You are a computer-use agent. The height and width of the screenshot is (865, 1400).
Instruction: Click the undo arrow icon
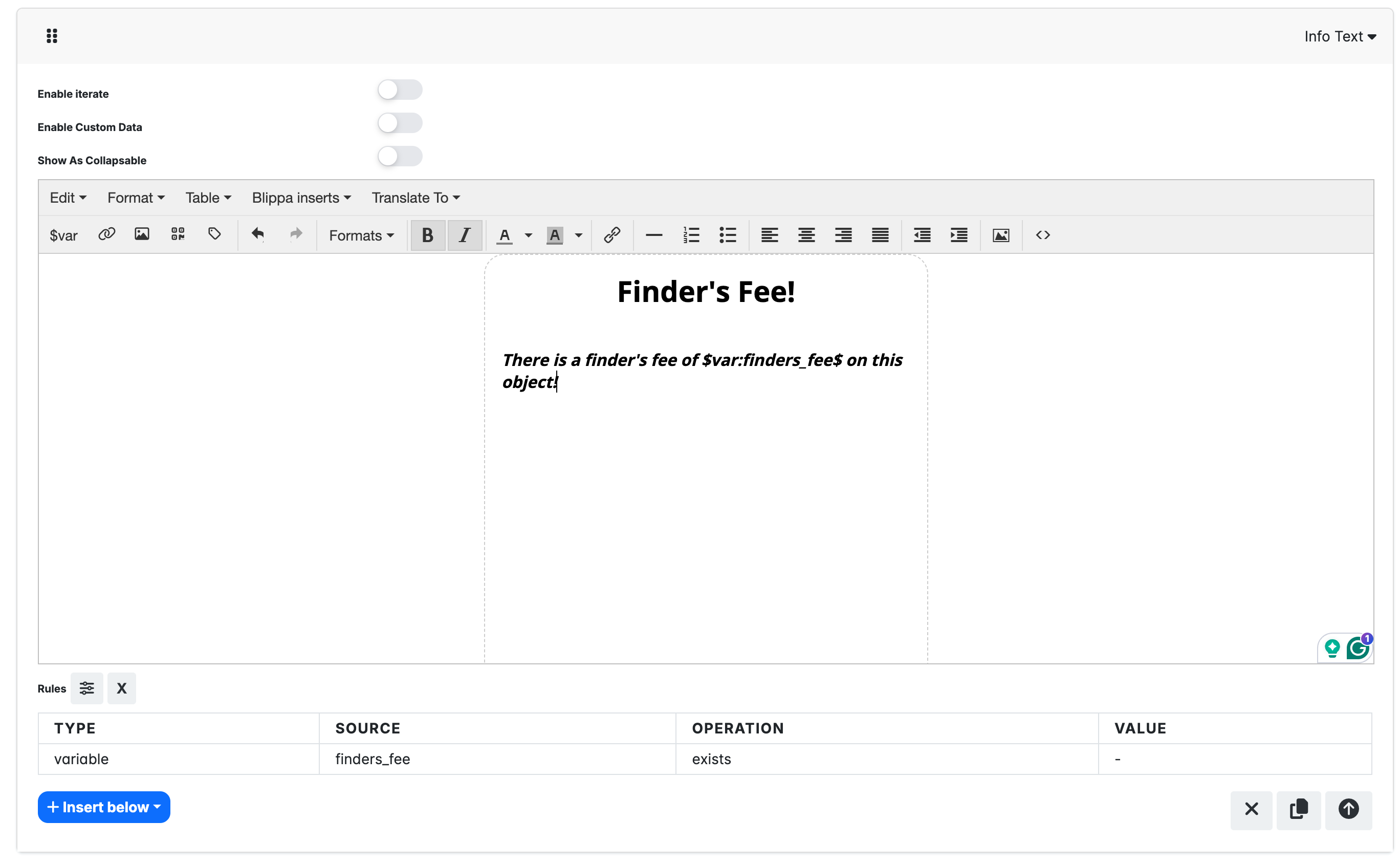[x=258, y=234]
